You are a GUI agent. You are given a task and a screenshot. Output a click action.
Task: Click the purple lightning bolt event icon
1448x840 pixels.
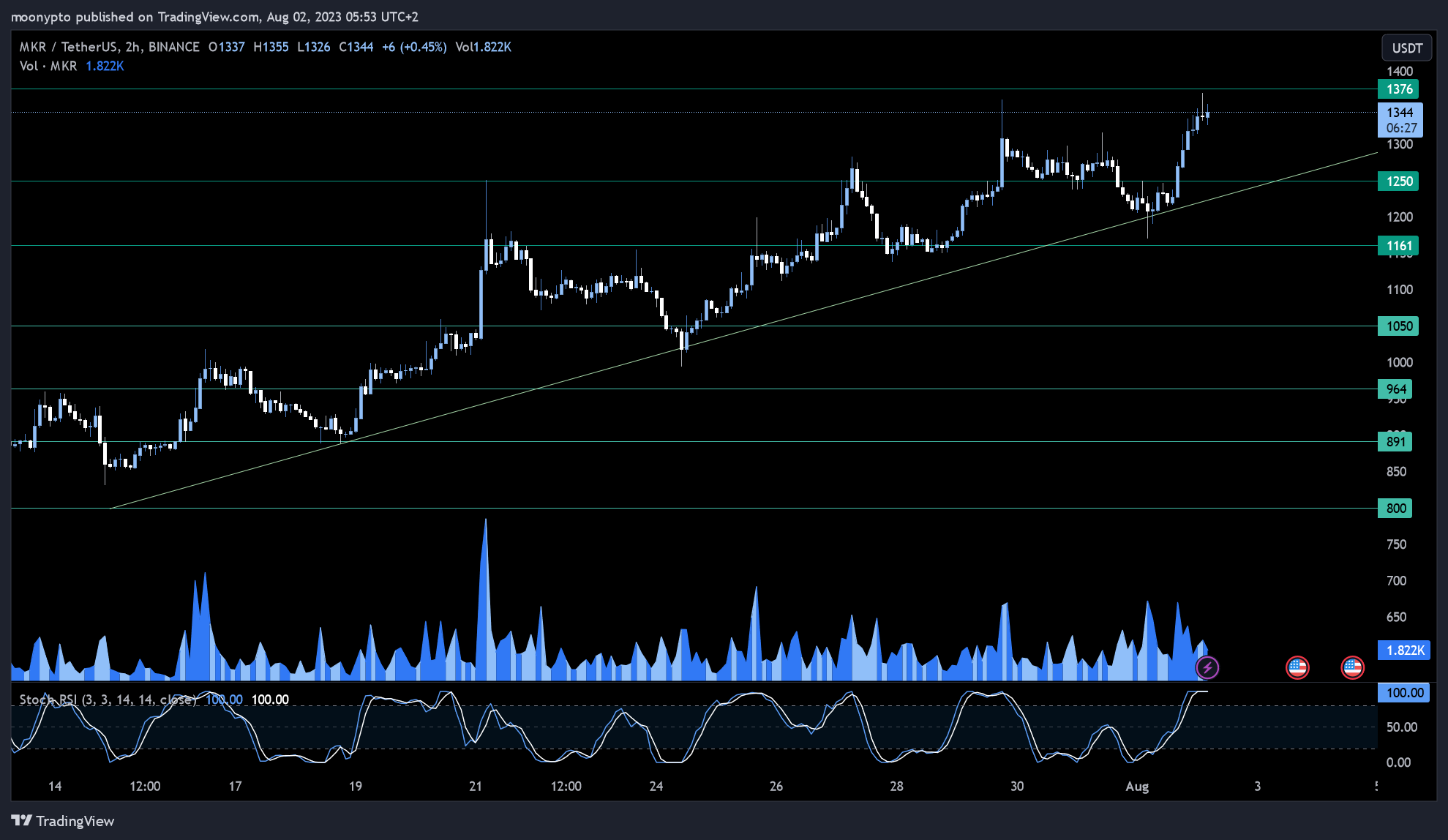[x=1207, y=667]
